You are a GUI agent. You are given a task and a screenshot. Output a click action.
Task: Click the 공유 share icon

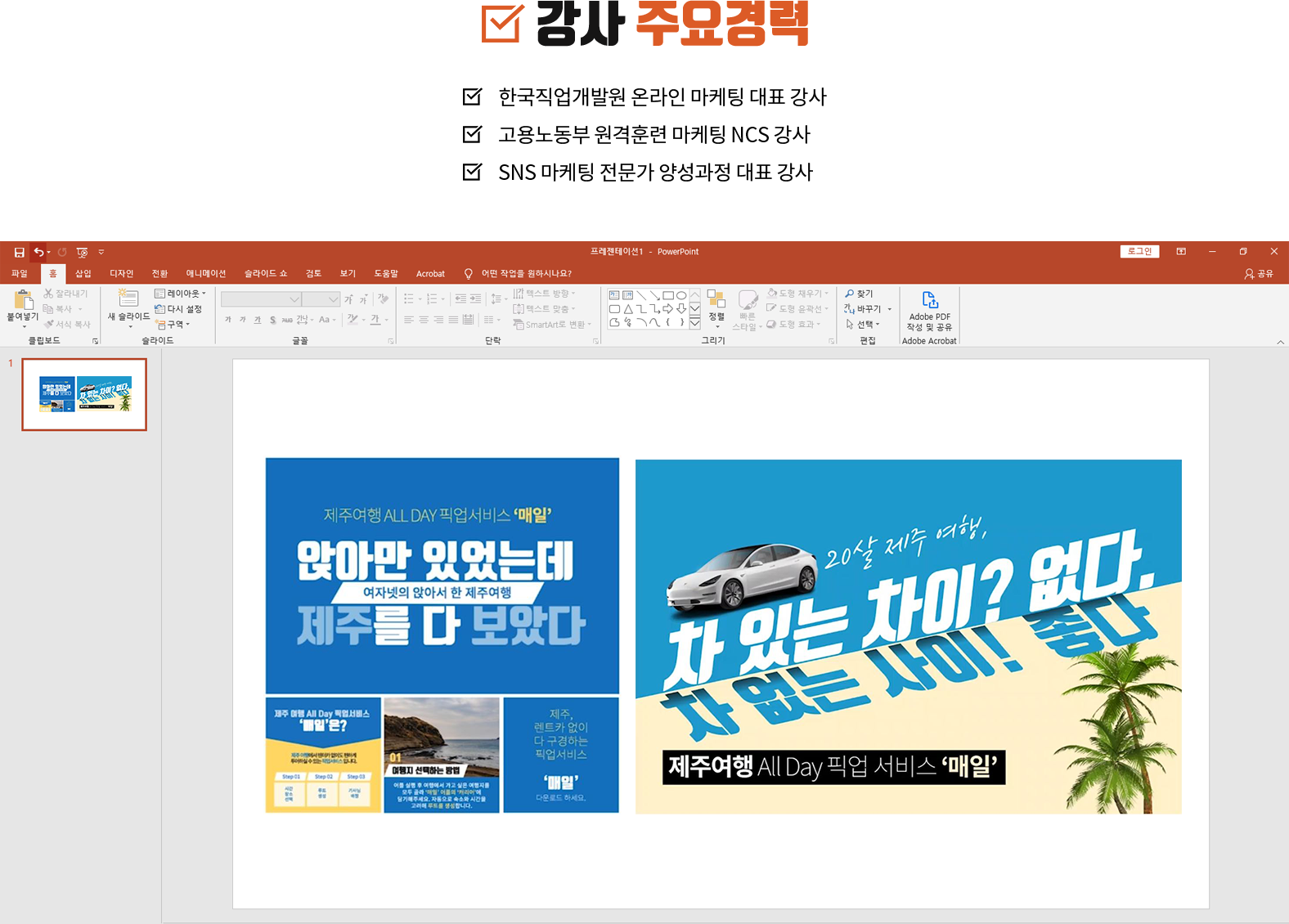pyautogui.click(x=1259, y=273)
